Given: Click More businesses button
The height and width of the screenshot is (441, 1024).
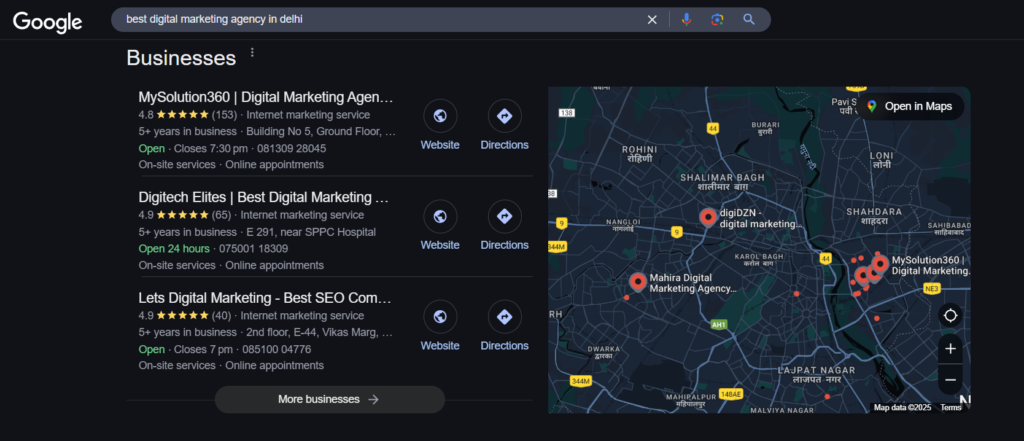Looking at the screenshot, I should pyautogui.click(x=330, y=399).
